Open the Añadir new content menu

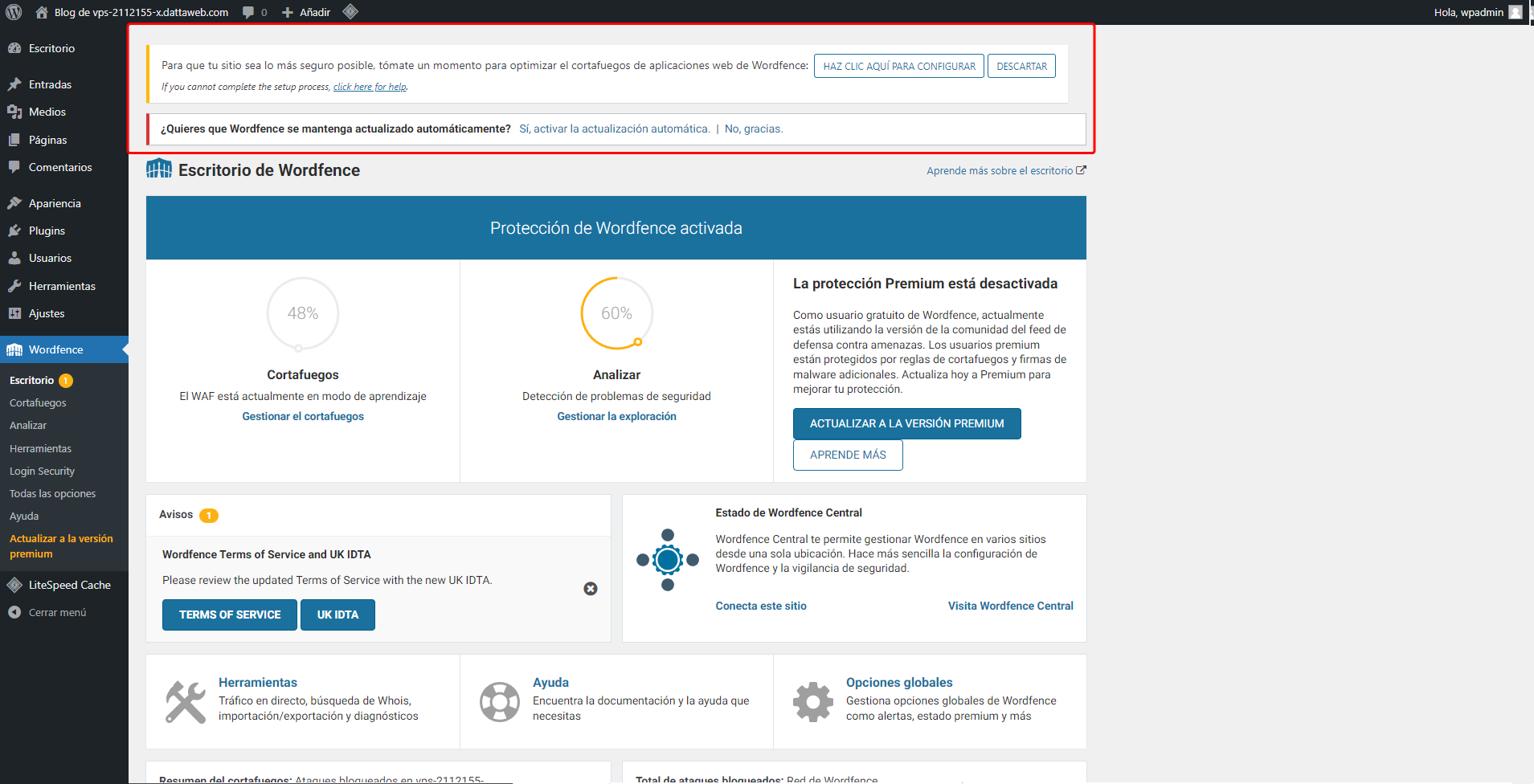click(306, 12)
